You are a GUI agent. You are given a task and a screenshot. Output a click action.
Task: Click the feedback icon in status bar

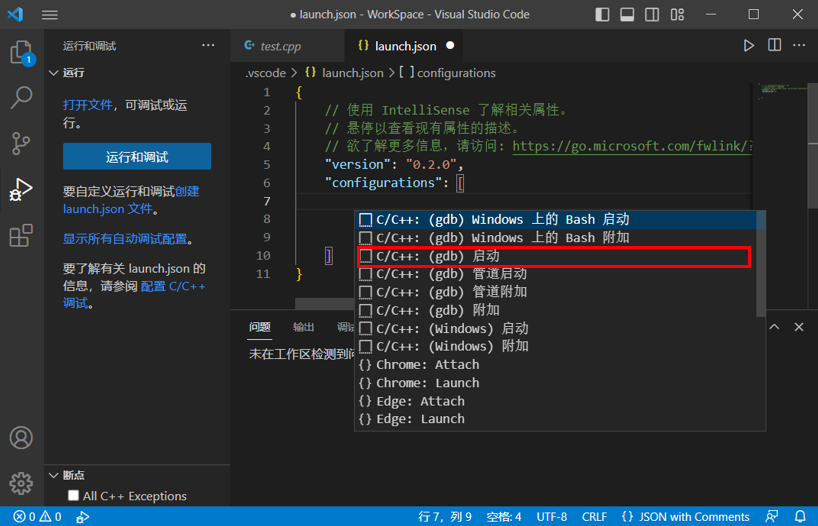pyautogui.click(x=772, y=517)
